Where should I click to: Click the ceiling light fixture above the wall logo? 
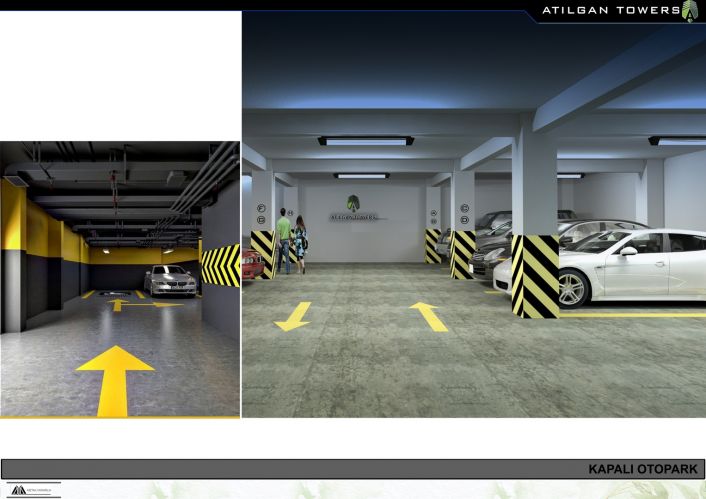click(362, 176)
